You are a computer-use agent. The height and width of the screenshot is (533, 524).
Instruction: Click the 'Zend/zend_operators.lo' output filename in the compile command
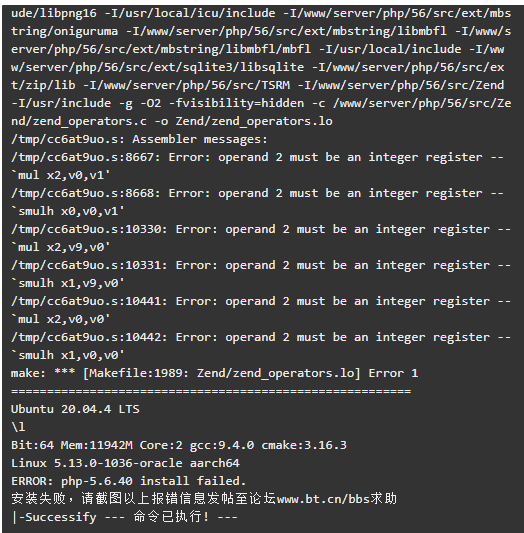coord(254,121)
